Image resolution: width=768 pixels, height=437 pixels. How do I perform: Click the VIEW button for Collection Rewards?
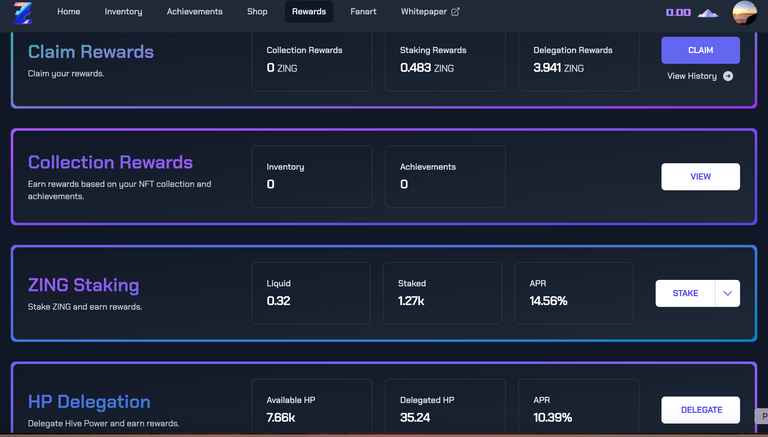point(700,176)
